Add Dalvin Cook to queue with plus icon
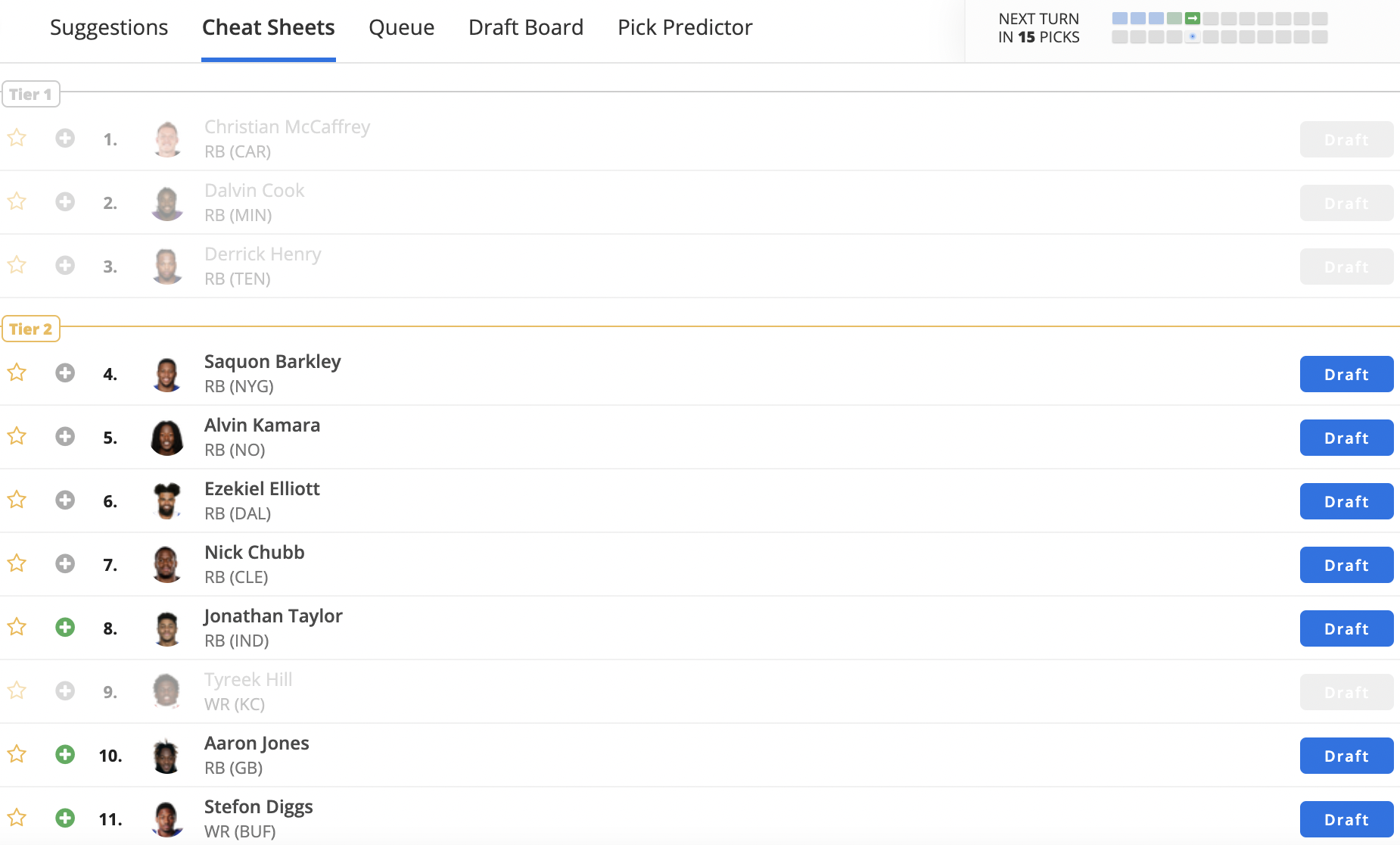Viewport: 1400px width, 845px height. 65,201
